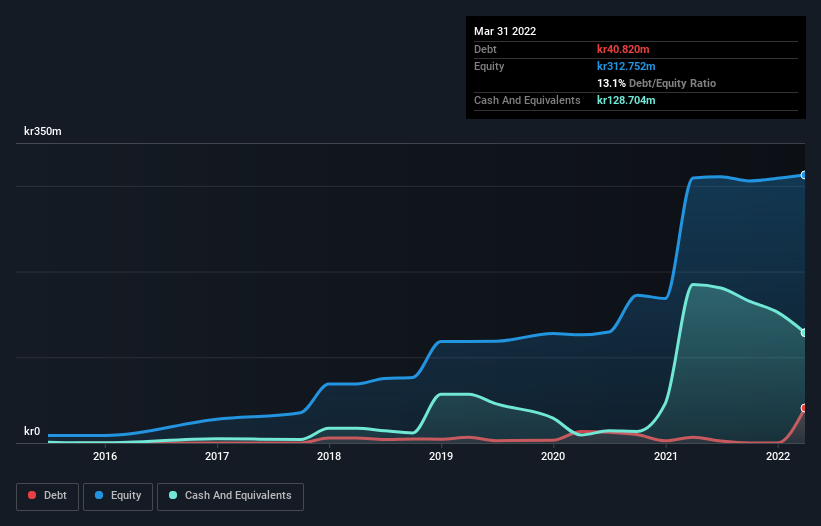The height and width of the screenshot is (526, 821).
Task: Select the blue Equity endpoint marker
Action: (804, 175)
